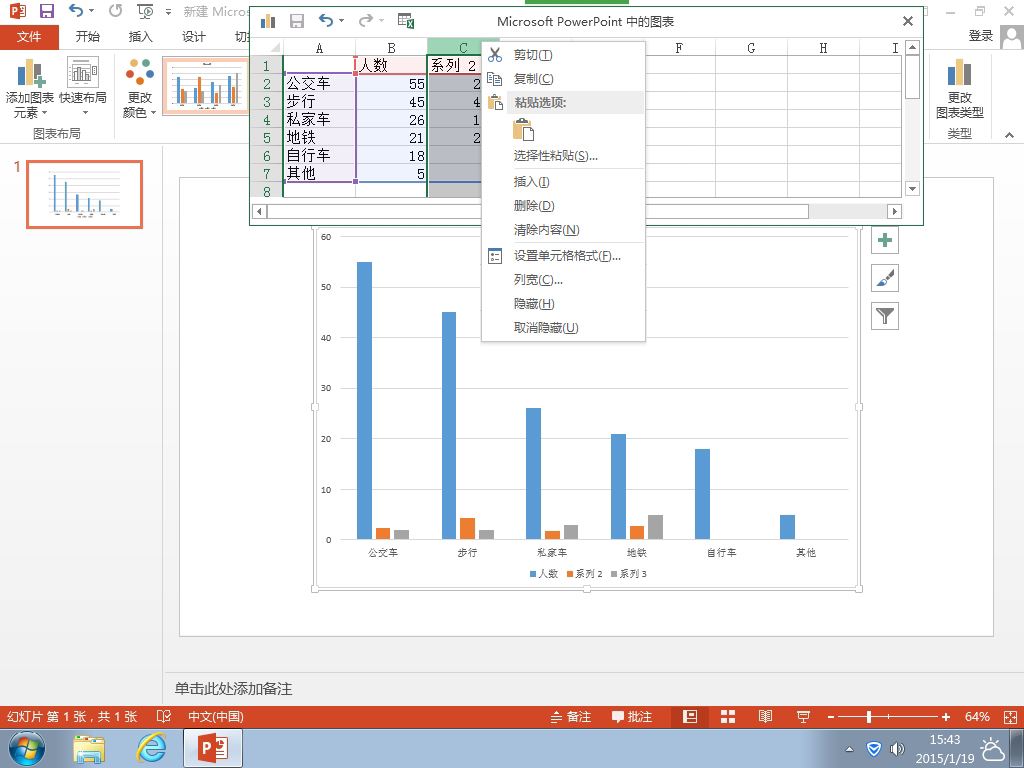Click the 私家车 cell in the data sheet

coord(319,120)
